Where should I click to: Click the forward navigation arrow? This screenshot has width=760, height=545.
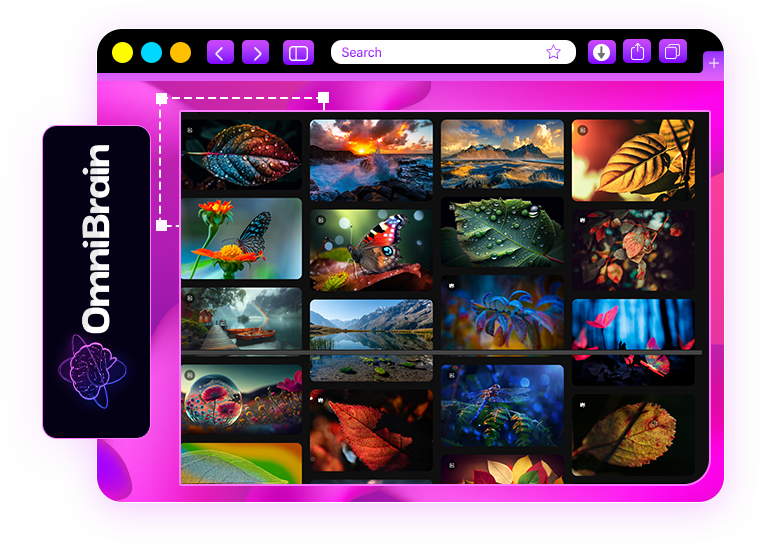256,53
